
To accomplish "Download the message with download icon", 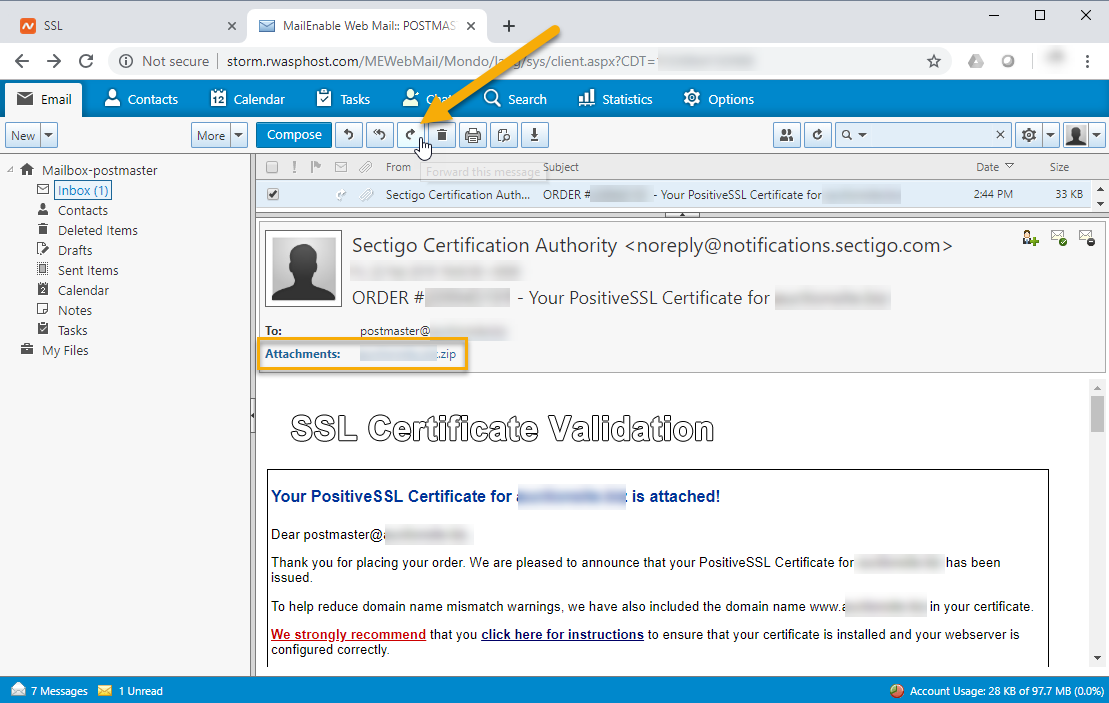I will 535,135.
